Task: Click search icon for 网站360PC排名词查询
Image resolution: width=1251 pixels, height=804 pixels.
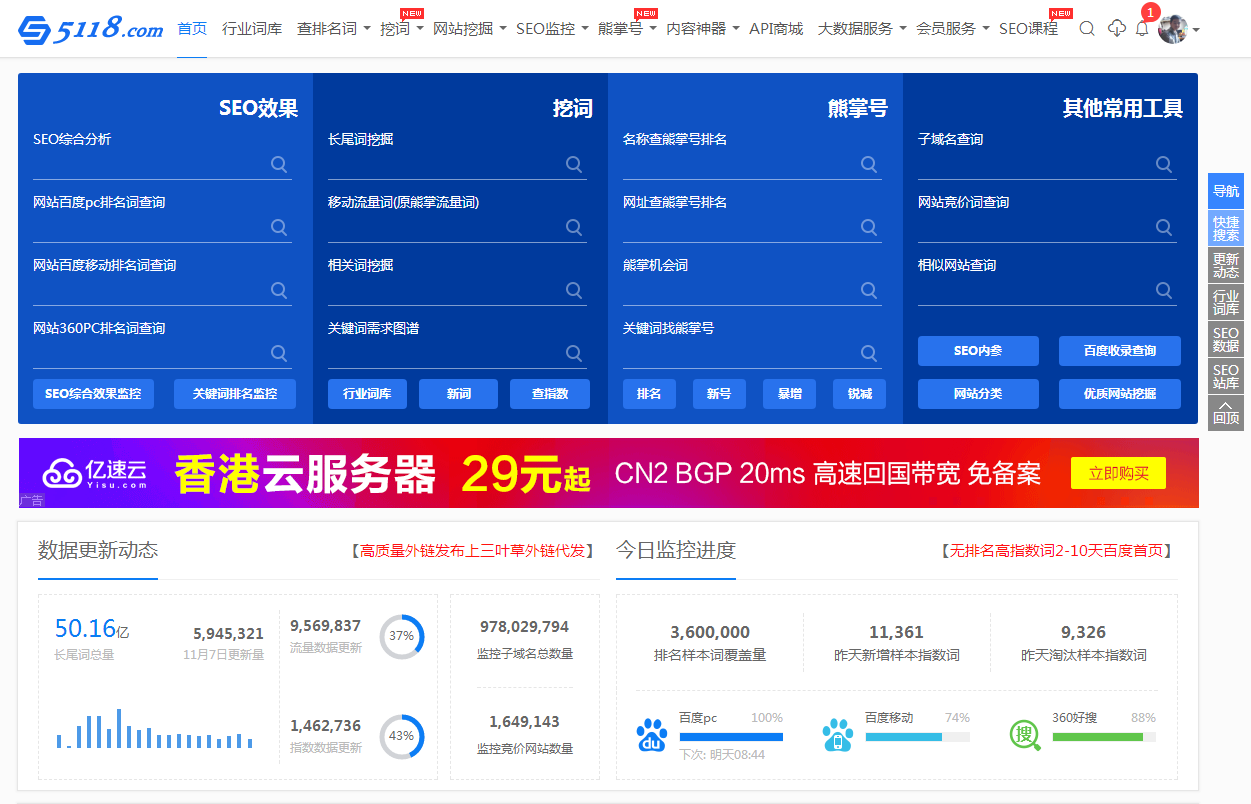Action: pos(279,353)
